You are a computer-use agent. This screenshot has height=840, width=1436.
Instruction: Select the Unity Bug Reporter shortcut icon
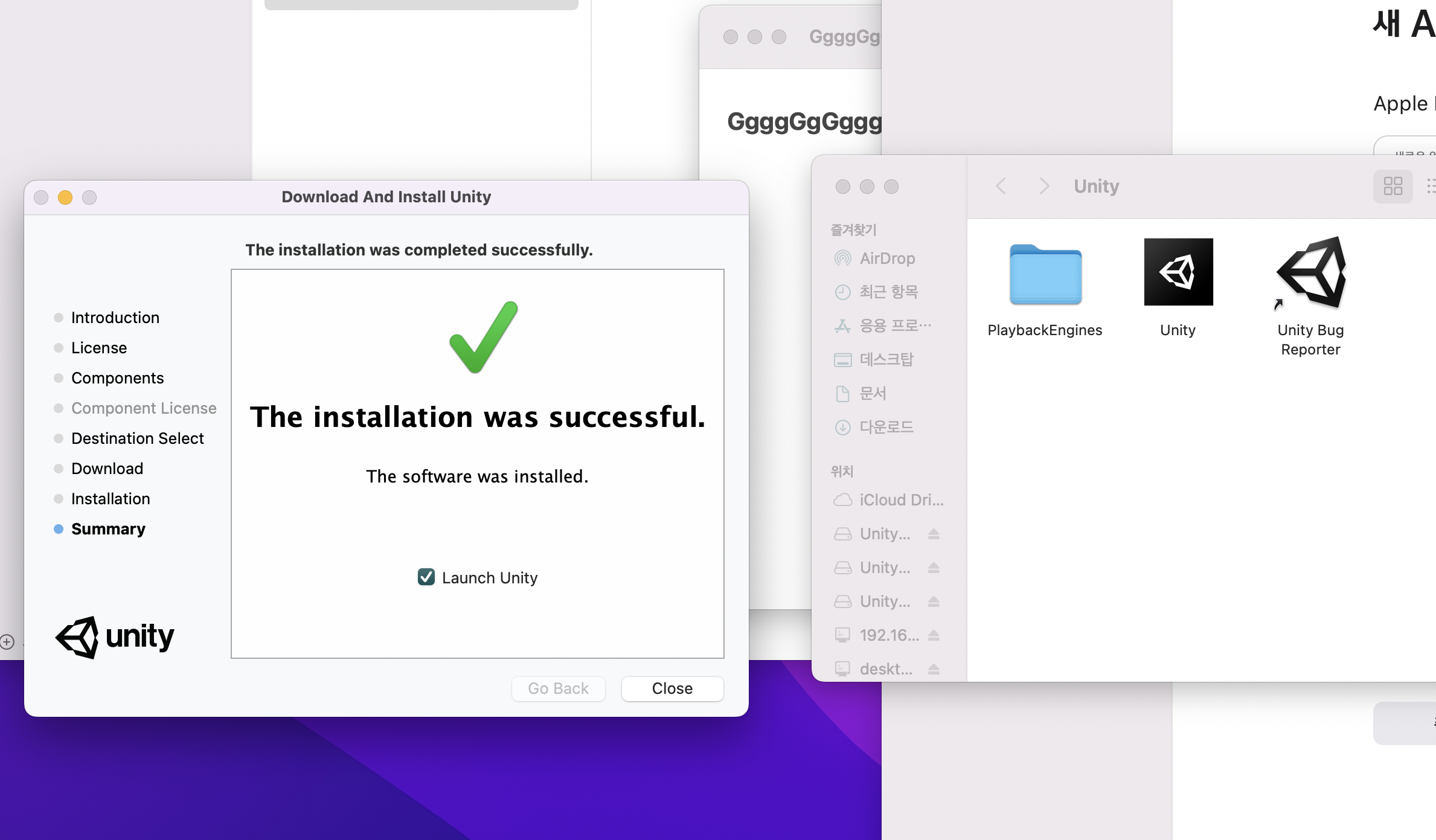pyautogui.click(x=1310, y=273)
